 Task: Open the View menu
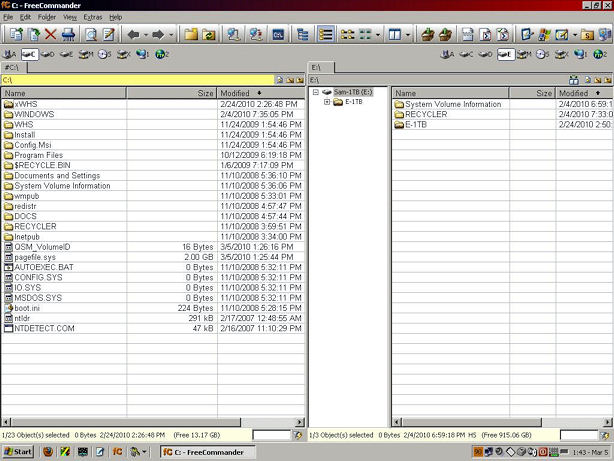[x=70, y=17]
